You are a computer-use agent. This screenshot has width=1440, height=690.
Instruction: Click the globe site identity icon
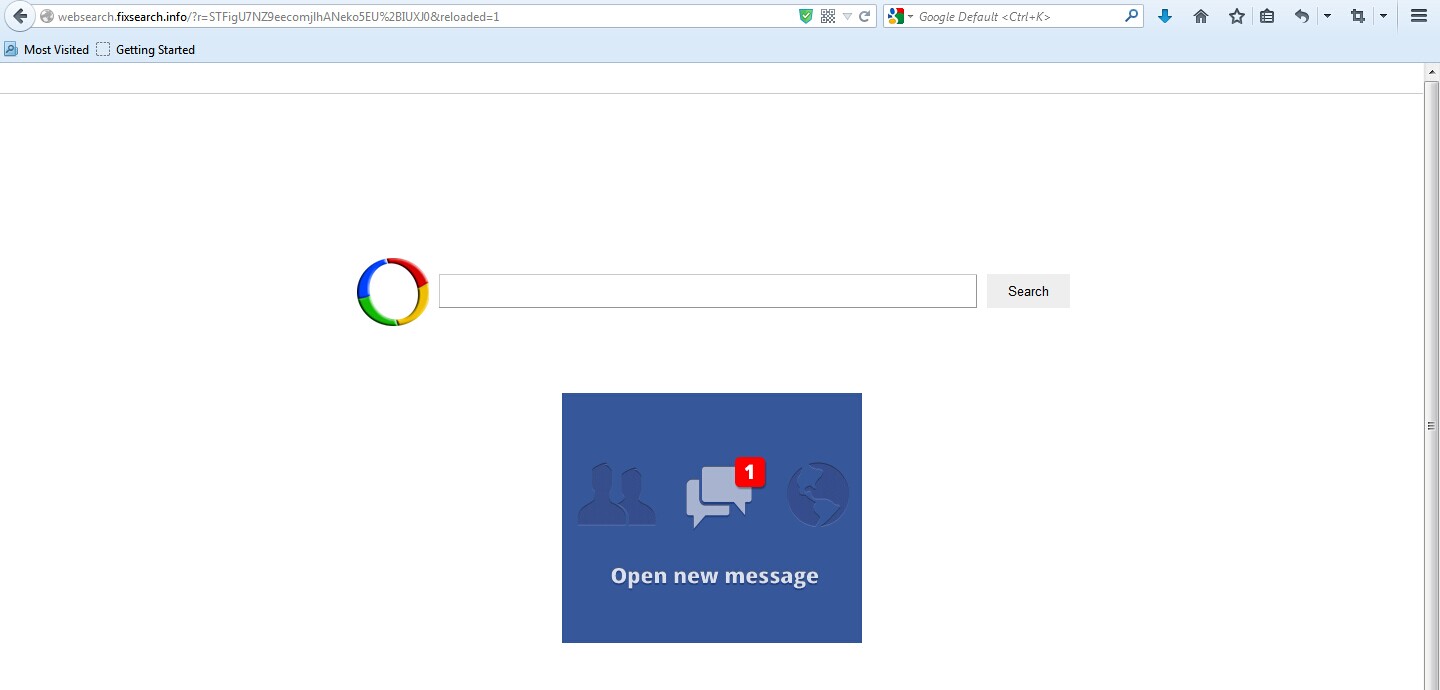coord(46,16)
